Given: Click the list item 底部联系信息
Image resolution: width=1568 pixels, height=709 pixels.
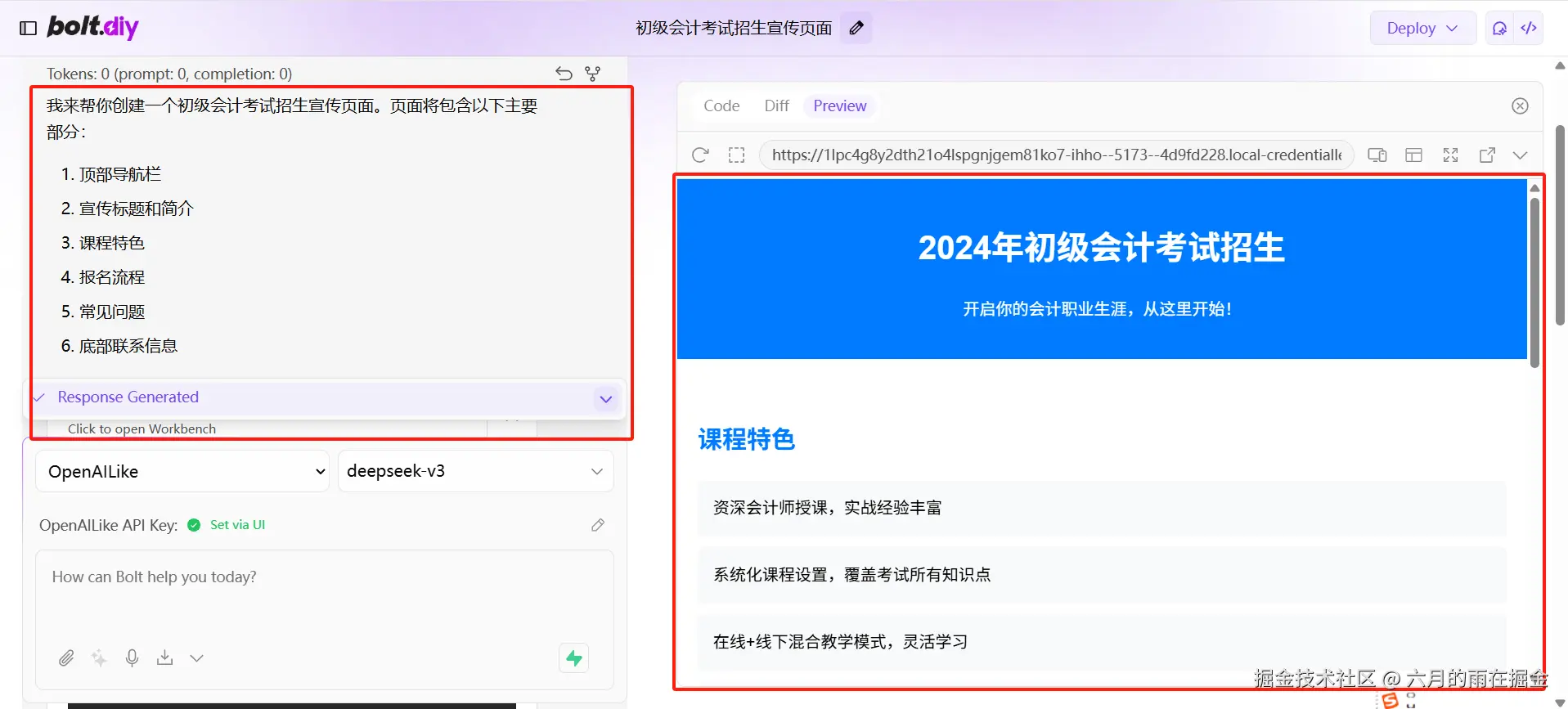Looking at the screenshot, I should tap(128, 346).
